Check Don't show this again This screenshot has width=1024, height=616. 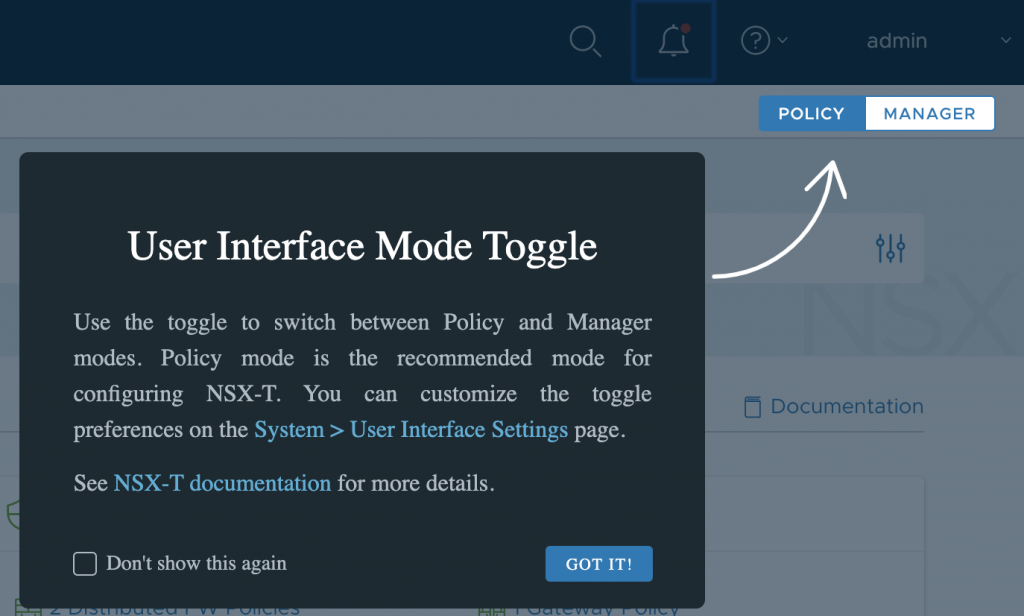(x=85, y=564)
